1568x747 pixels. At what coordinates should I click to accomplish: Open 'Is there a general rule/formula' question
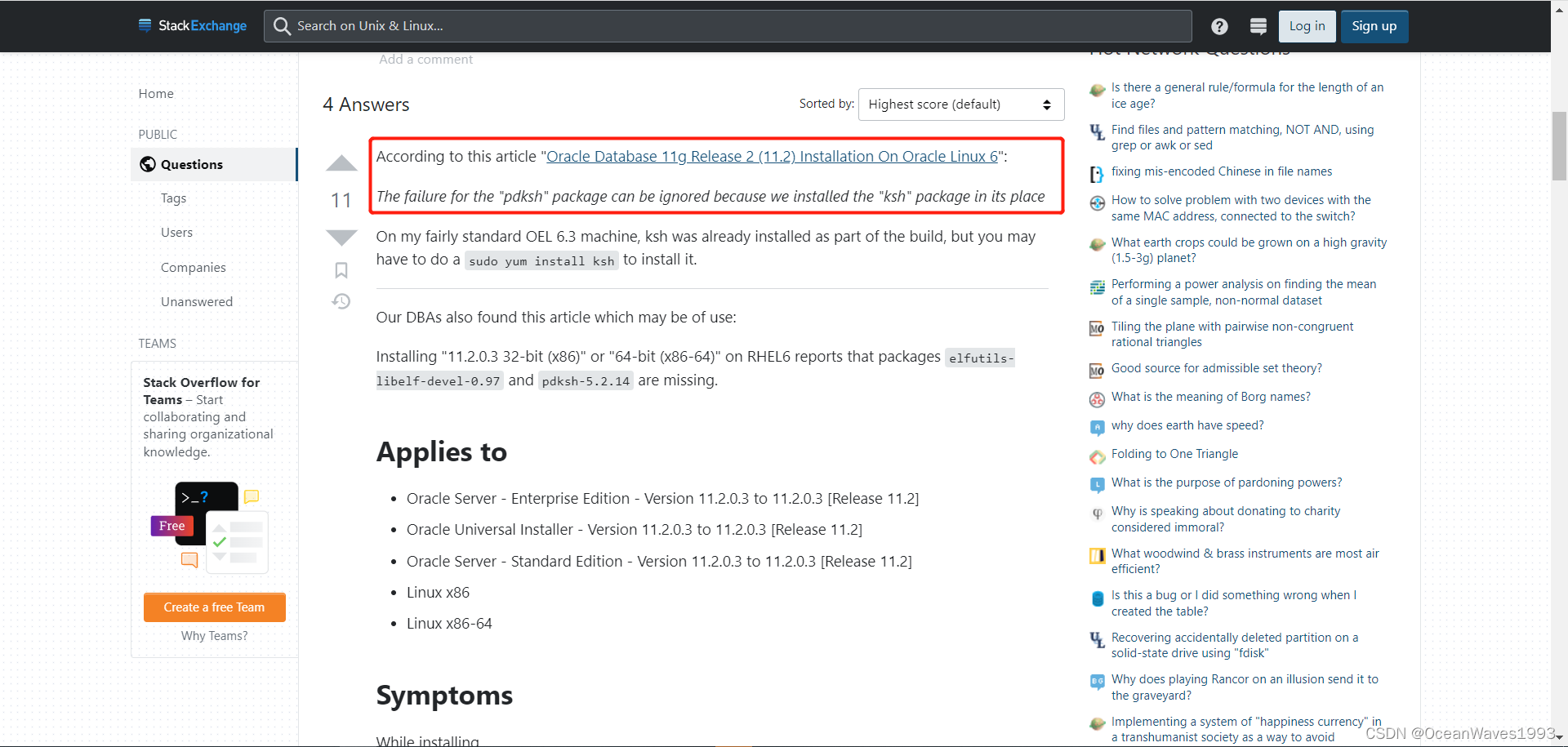point(1247,96)
